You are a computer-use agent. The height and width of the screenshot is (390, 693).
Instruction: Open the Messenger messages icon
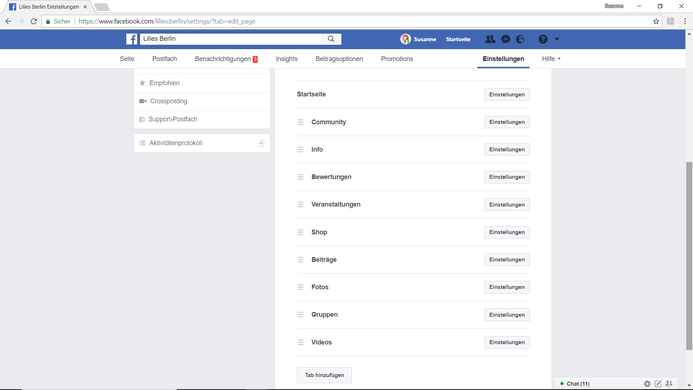[x=506, y=39]
